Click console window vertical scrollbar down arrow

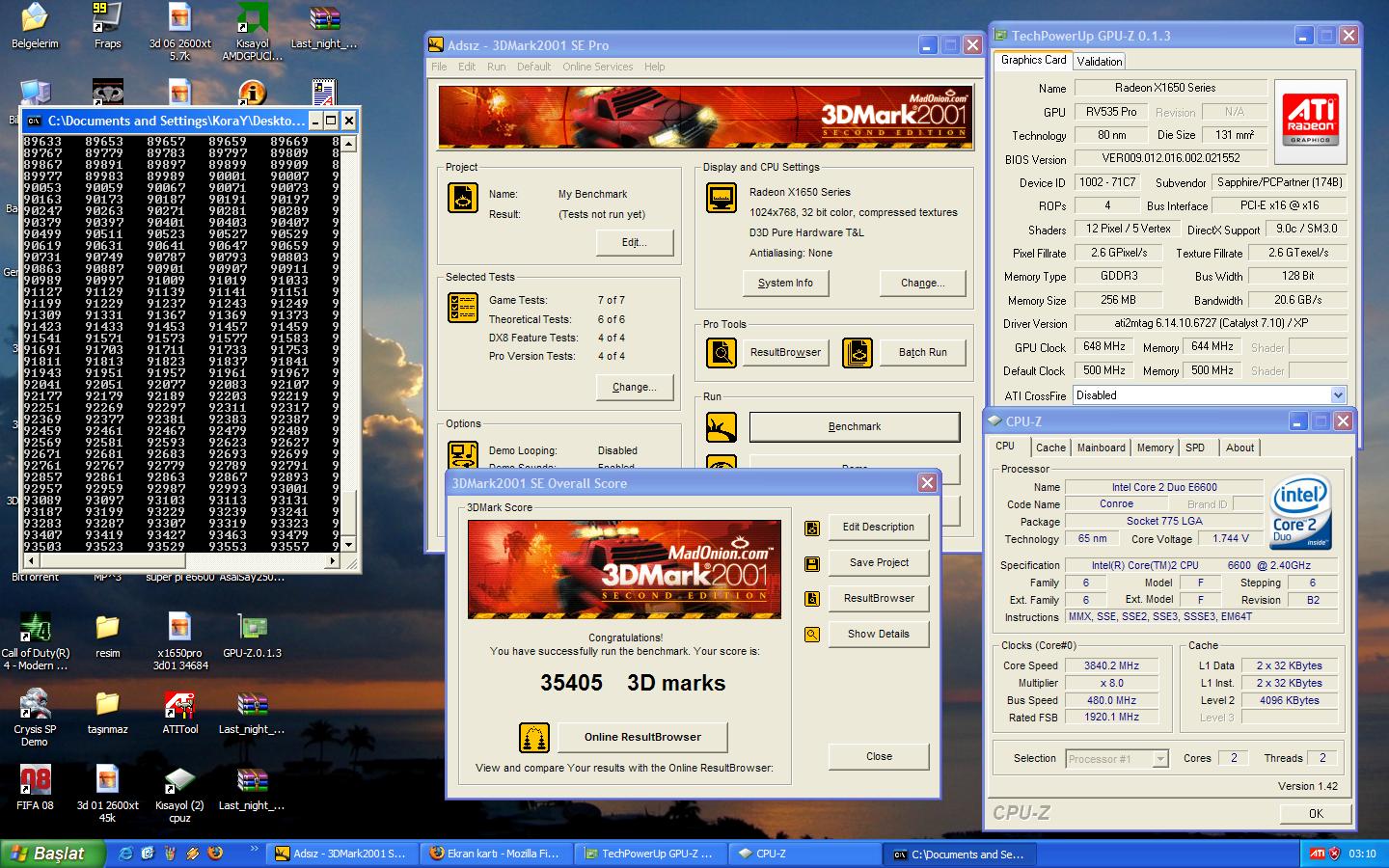coord(349,545)
